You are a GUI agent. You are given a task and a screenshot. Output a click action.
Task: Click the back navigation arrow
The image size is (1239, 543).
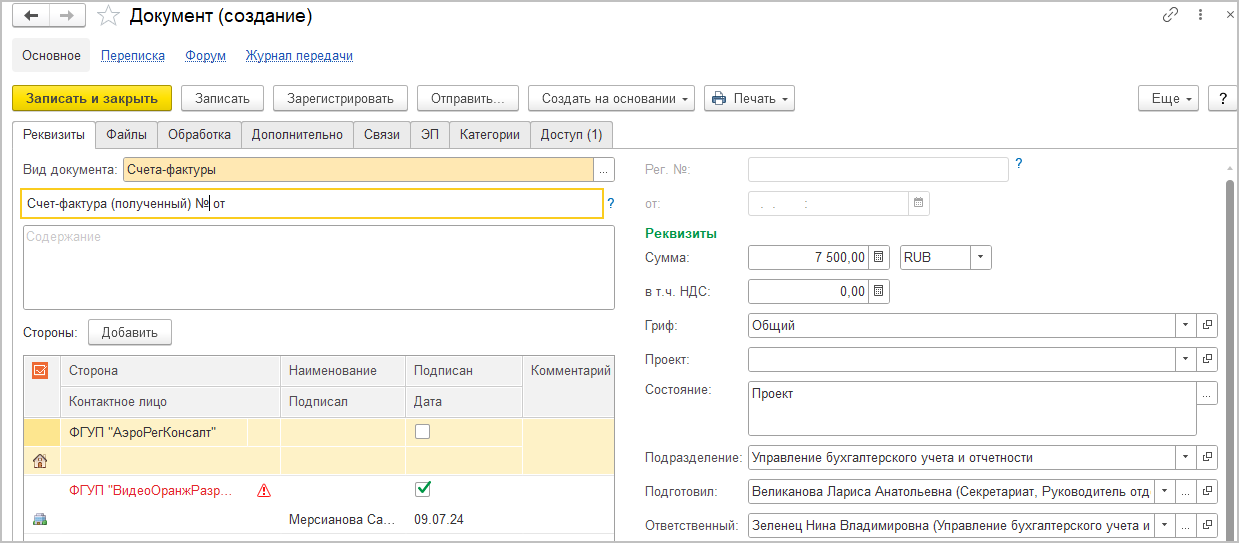click(32, 16)
